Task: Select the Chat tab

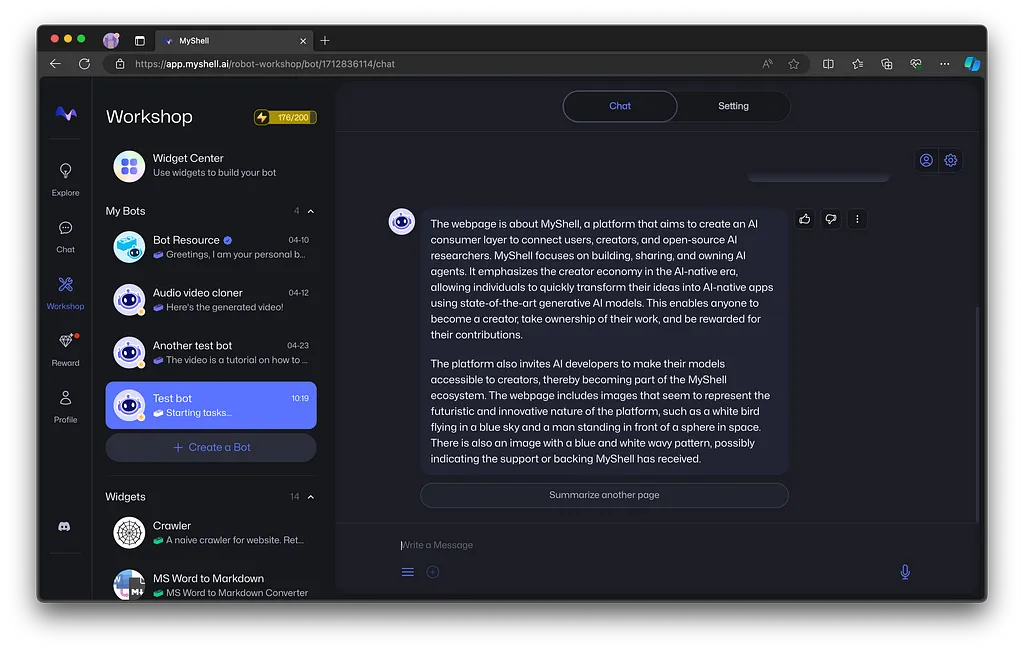Action: 620,106
